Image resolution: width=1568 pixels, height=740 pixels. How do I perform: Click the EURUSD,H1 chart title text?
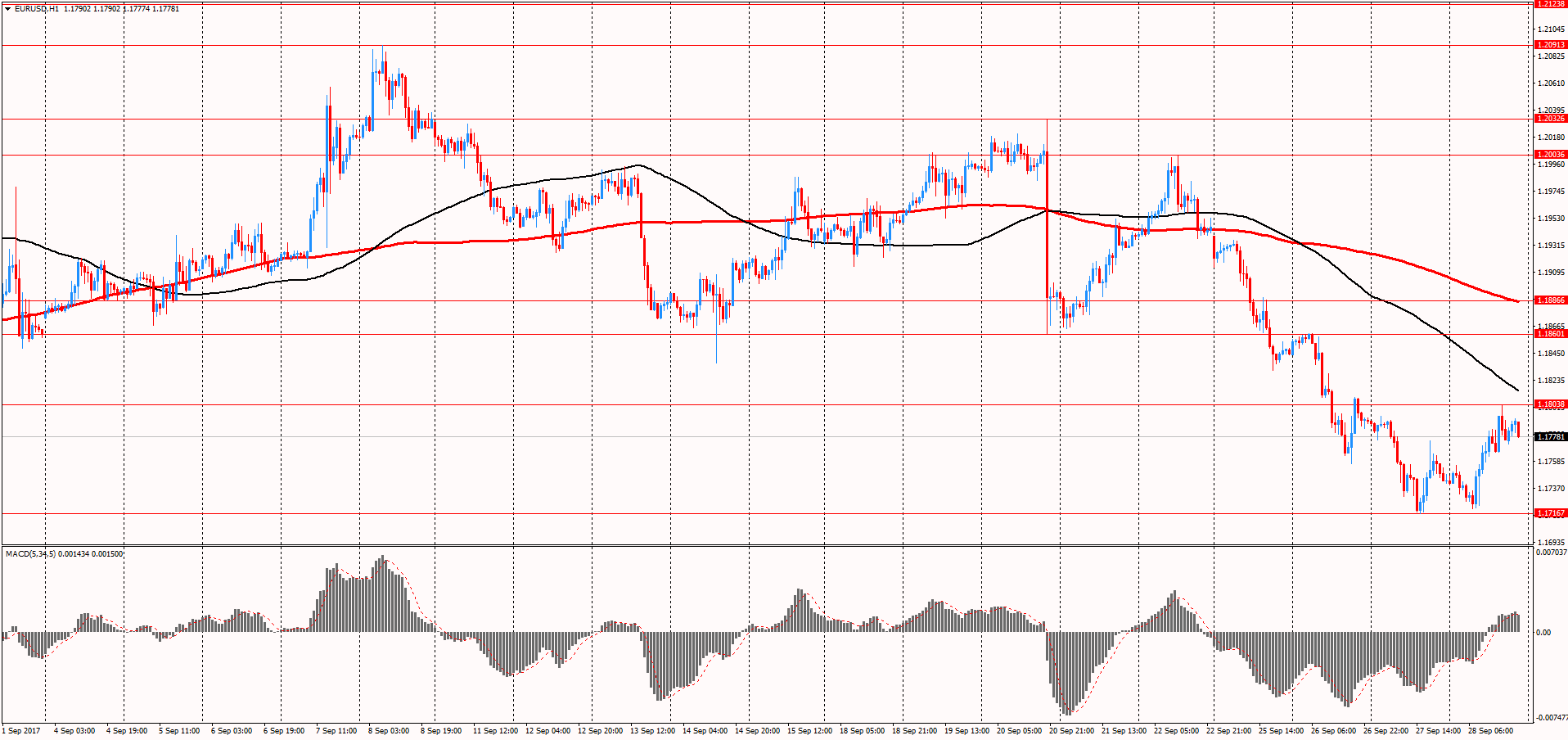pos(37,9)
